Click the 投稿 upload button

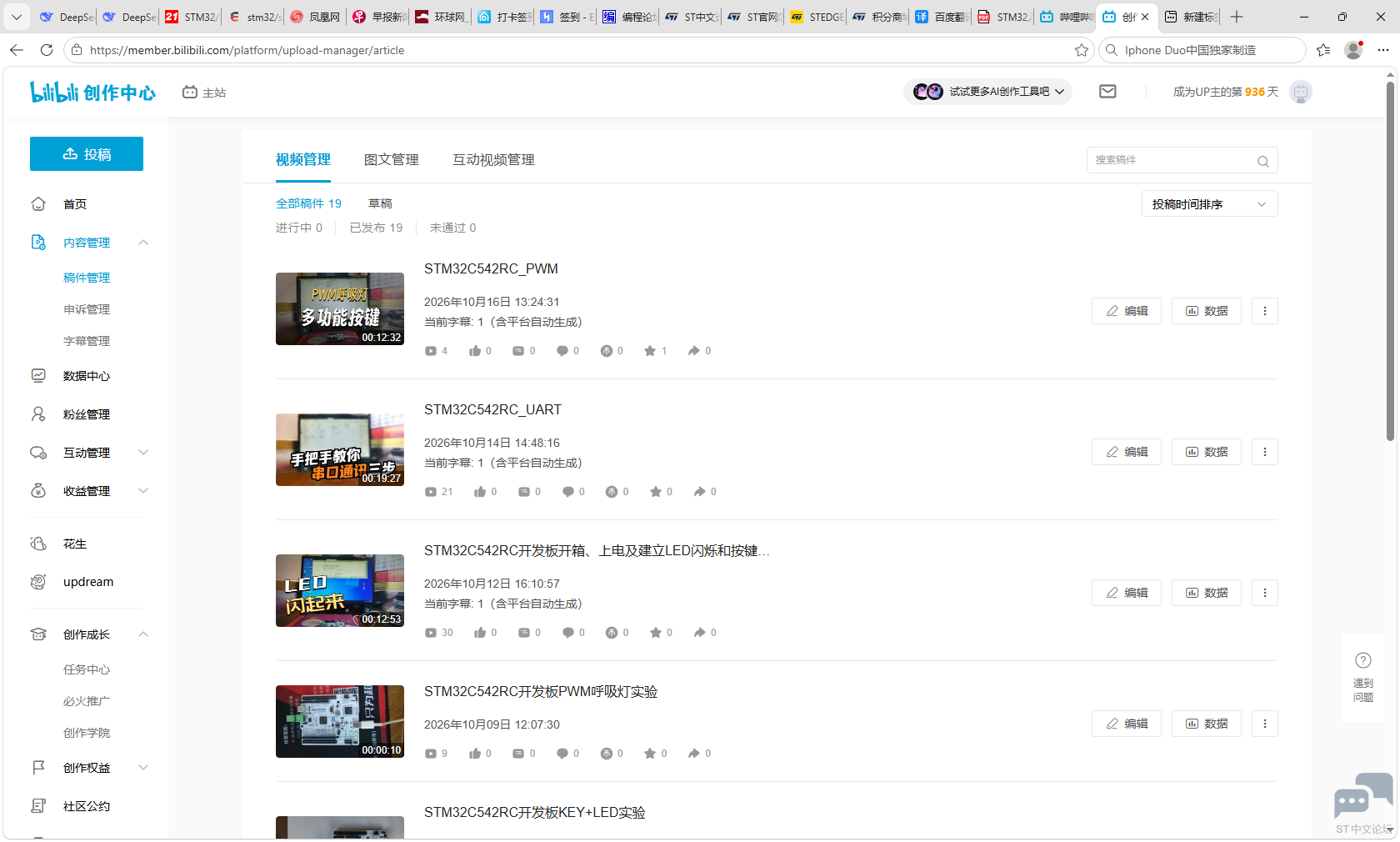[x=87, y=154]
